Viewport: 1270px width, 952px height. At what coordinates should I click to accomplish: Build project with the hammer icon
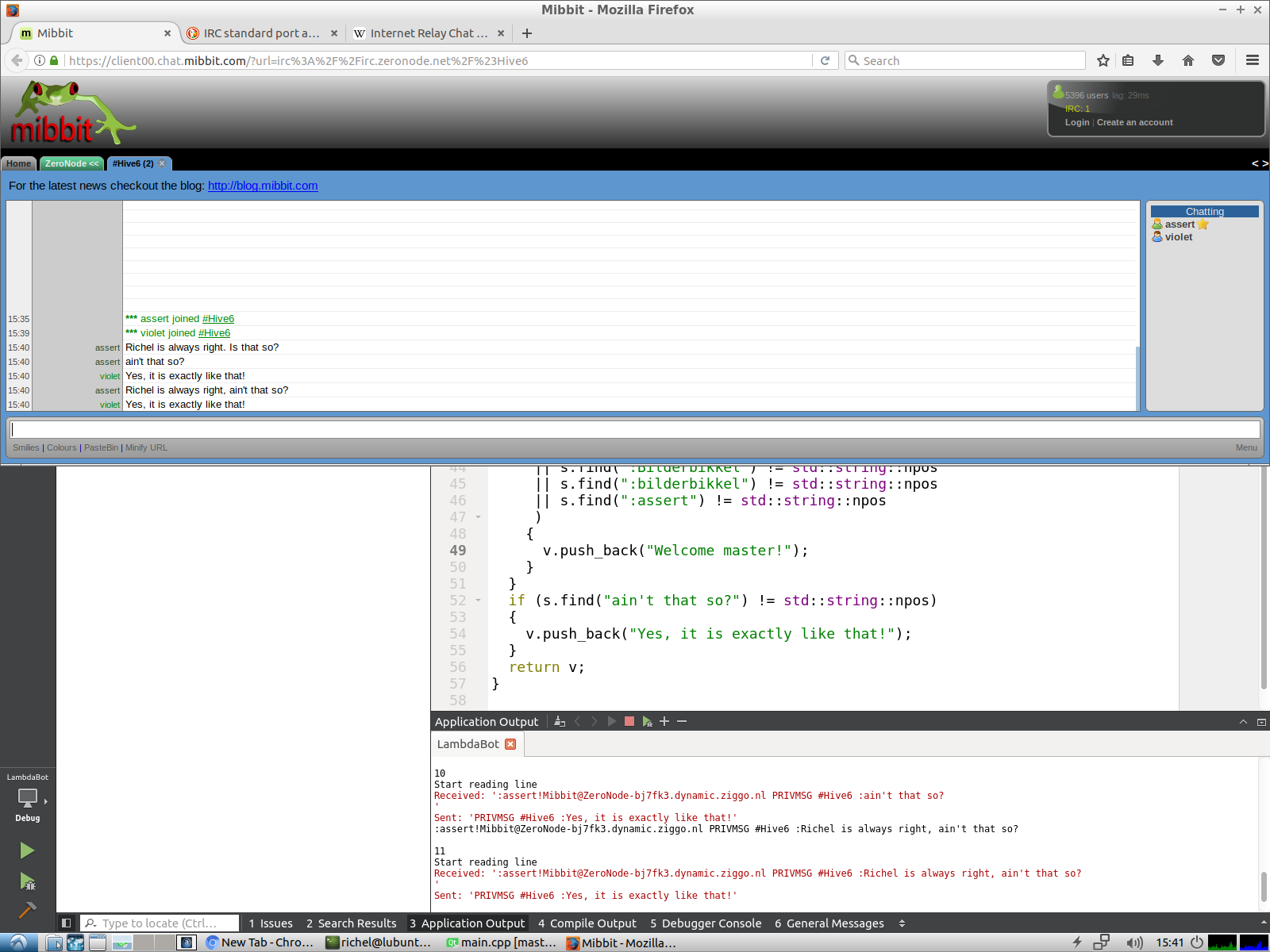click(27, 909)
